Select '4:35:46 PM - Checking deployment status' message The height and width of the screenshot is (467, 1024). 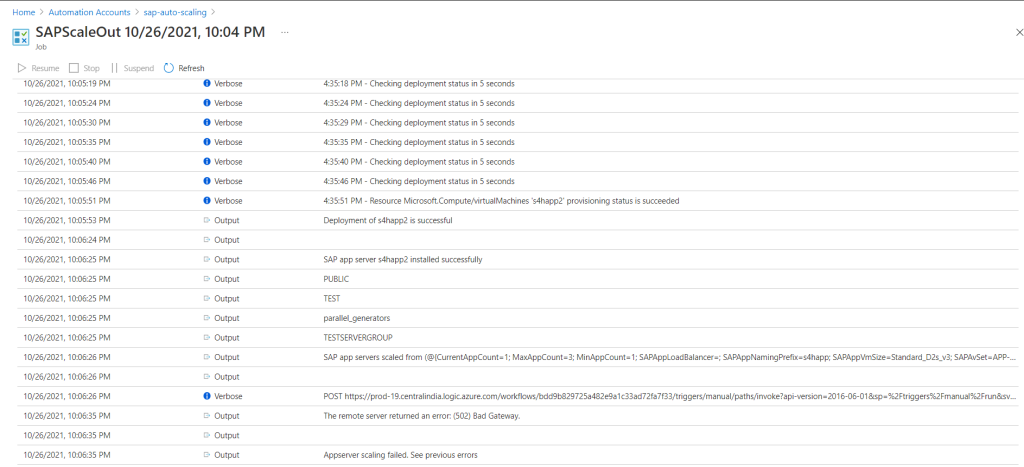coord(419,182)
